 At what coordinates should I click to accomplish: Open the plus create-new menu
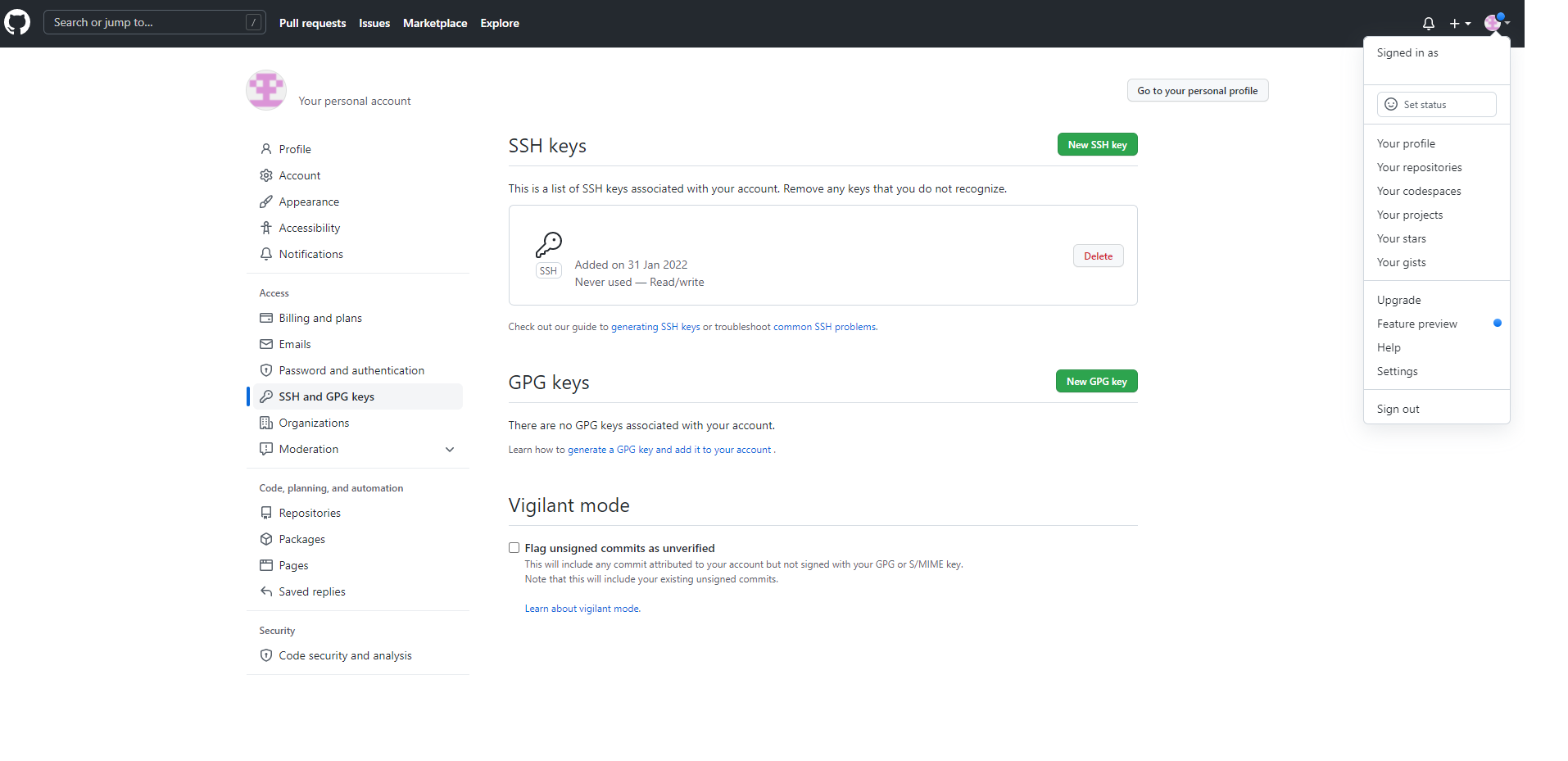(x=1460, y=24)
